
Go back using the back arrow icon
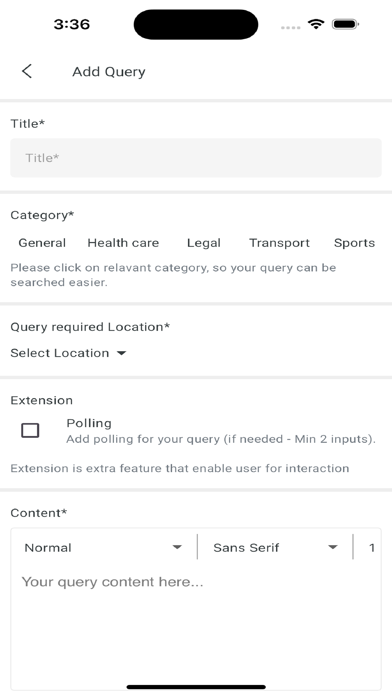pos(27,71)
